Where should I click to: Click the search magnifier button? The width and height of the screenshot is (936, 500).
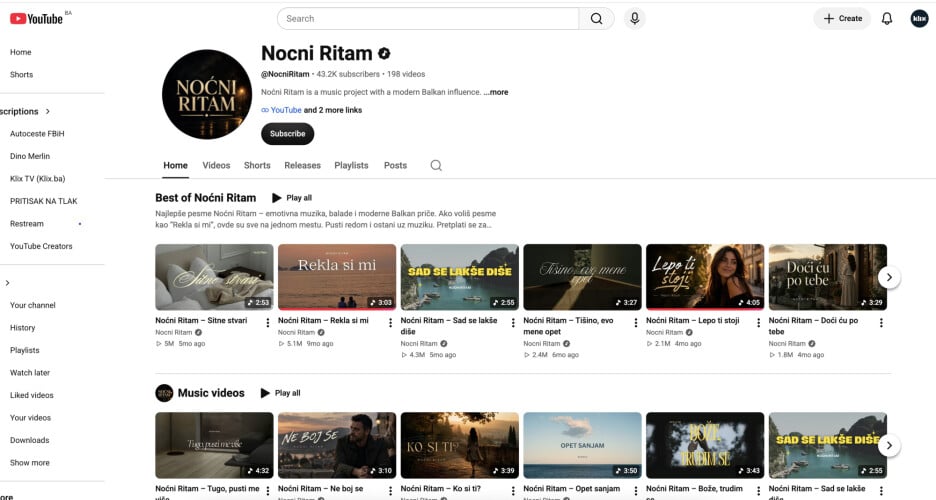pos(596,18)
